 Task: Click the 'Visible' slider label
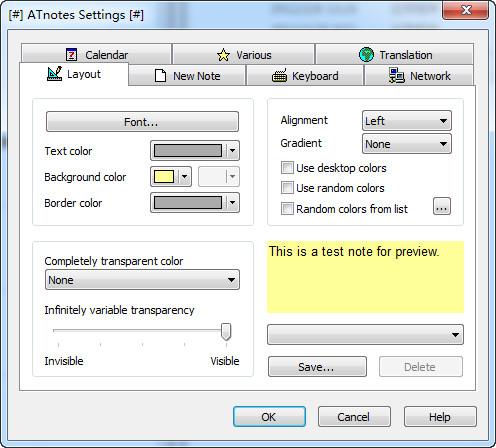(225, 361)
